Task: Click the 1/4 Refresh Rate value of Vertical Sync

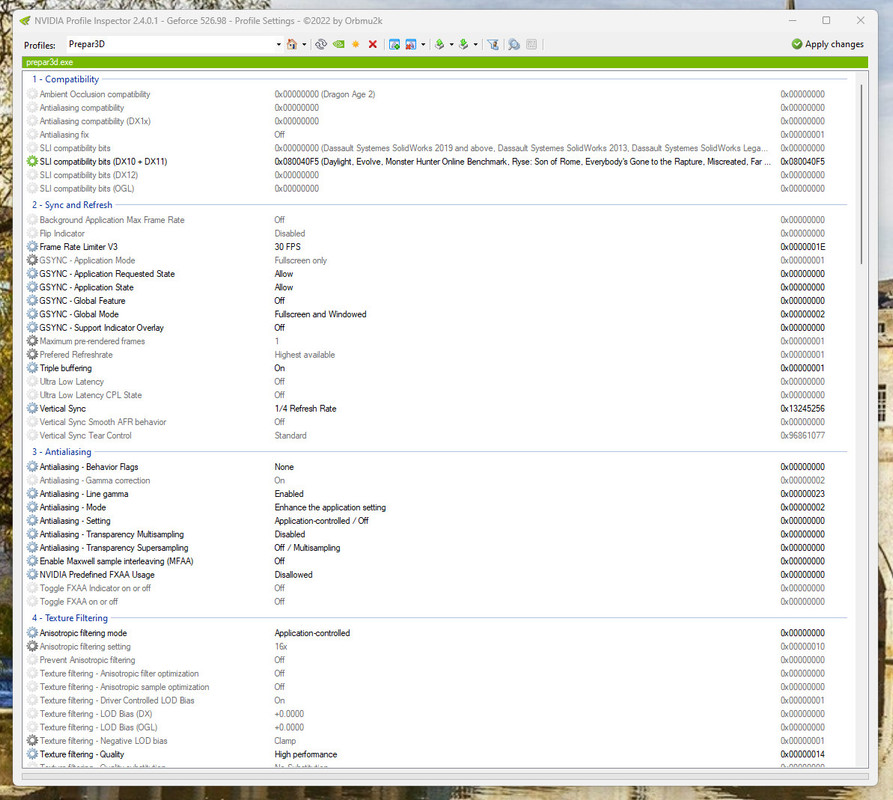Action: pyautogui.click(x=305, y=409)
